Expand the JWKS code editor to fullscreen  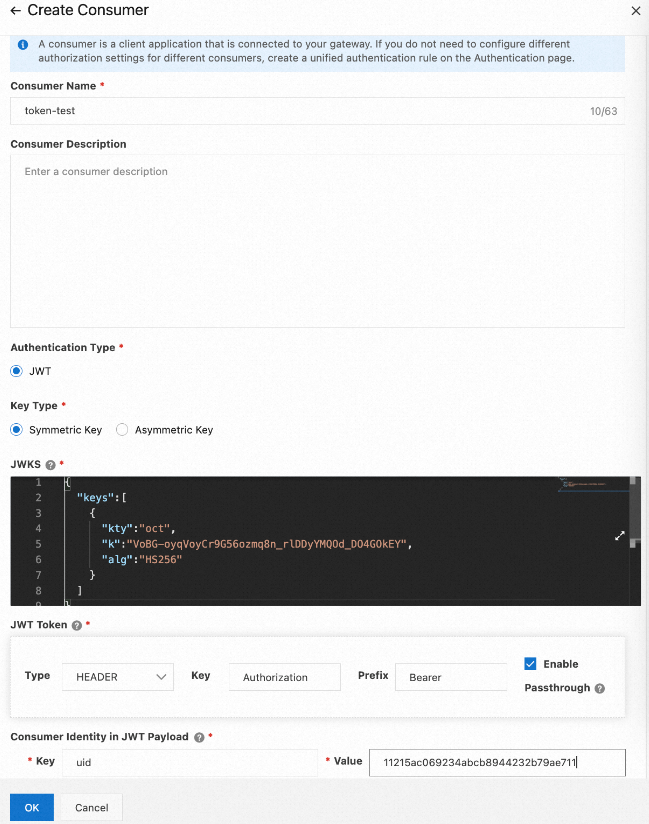(619, 536)
